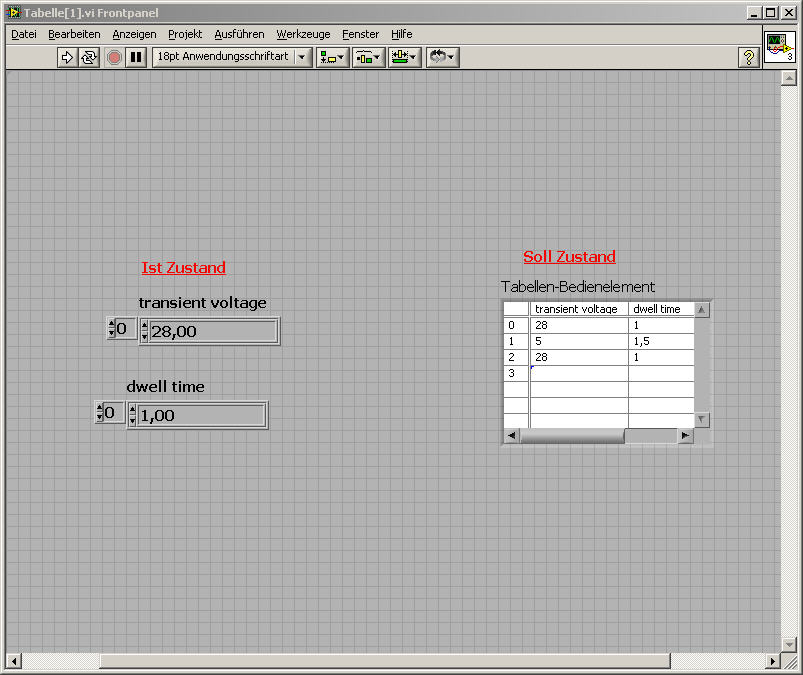
Task: Click the empty transient voltage cell in row 3
Action: click(x=579, y=373)
